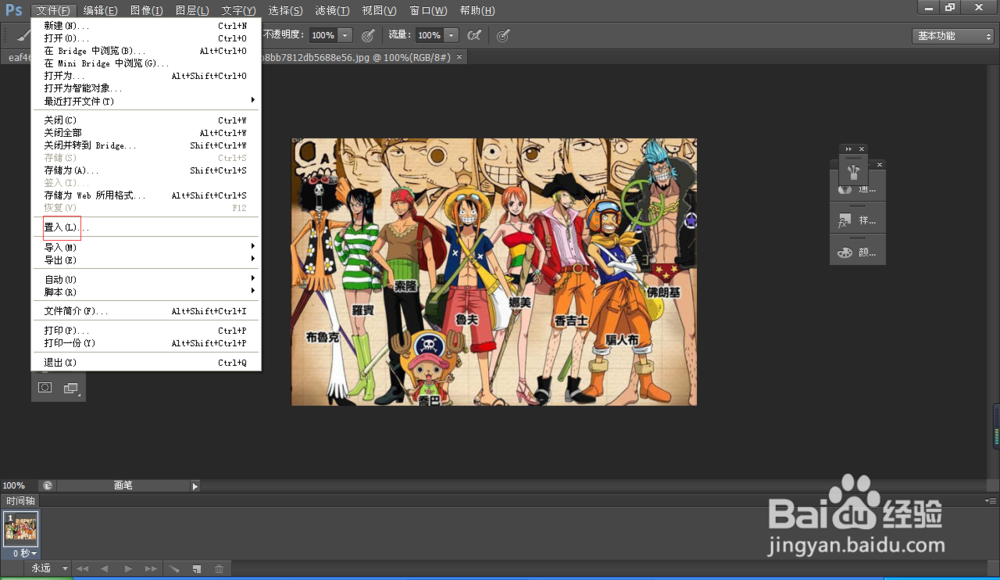Viewport: 1000px width, 580px height.
Task: Close the jpg document tab
Action: [459, 57]
